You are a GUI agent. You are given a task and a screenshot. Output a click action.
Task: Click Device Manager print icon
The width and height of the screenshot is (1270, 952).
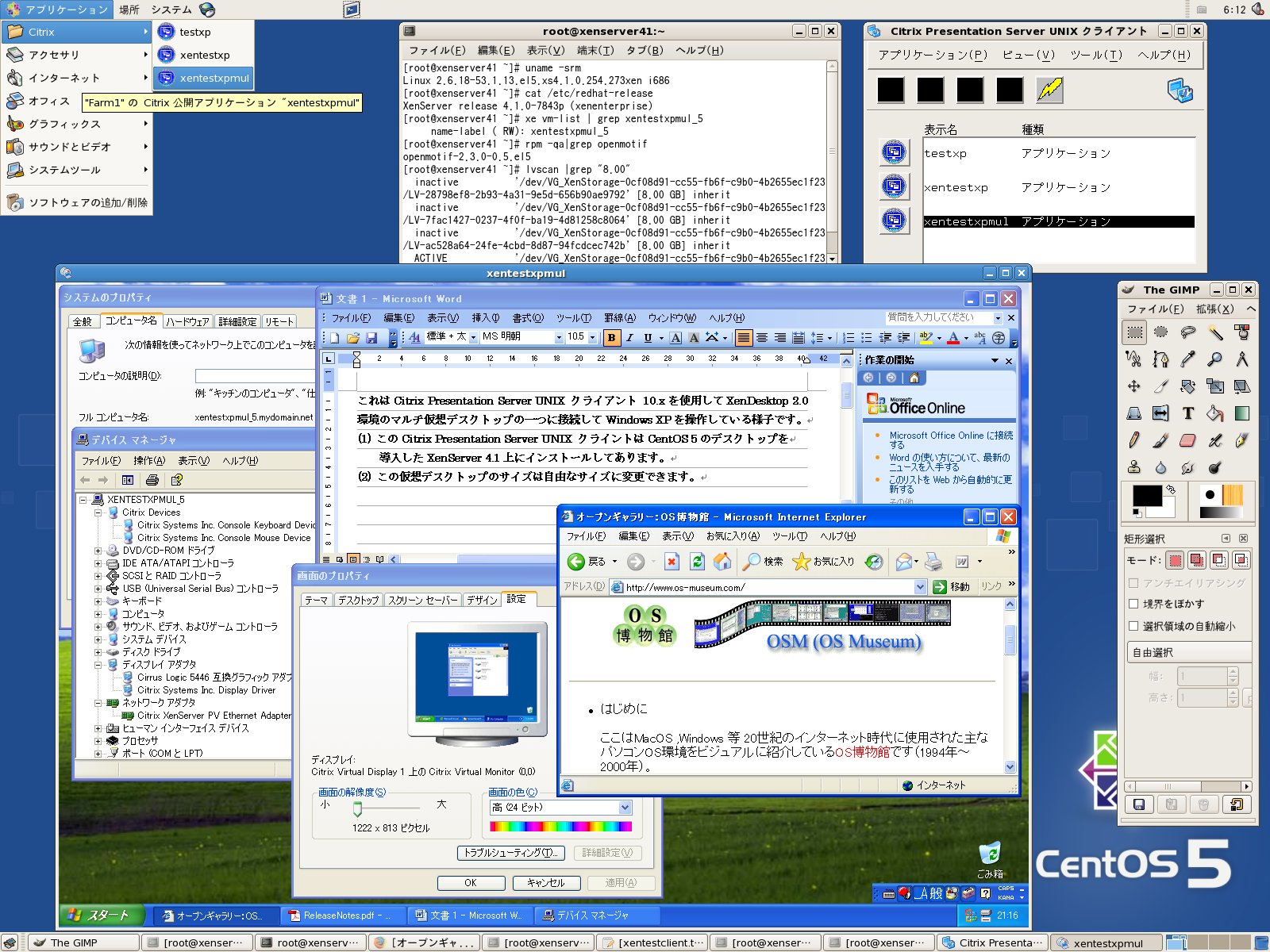point(152,480)
